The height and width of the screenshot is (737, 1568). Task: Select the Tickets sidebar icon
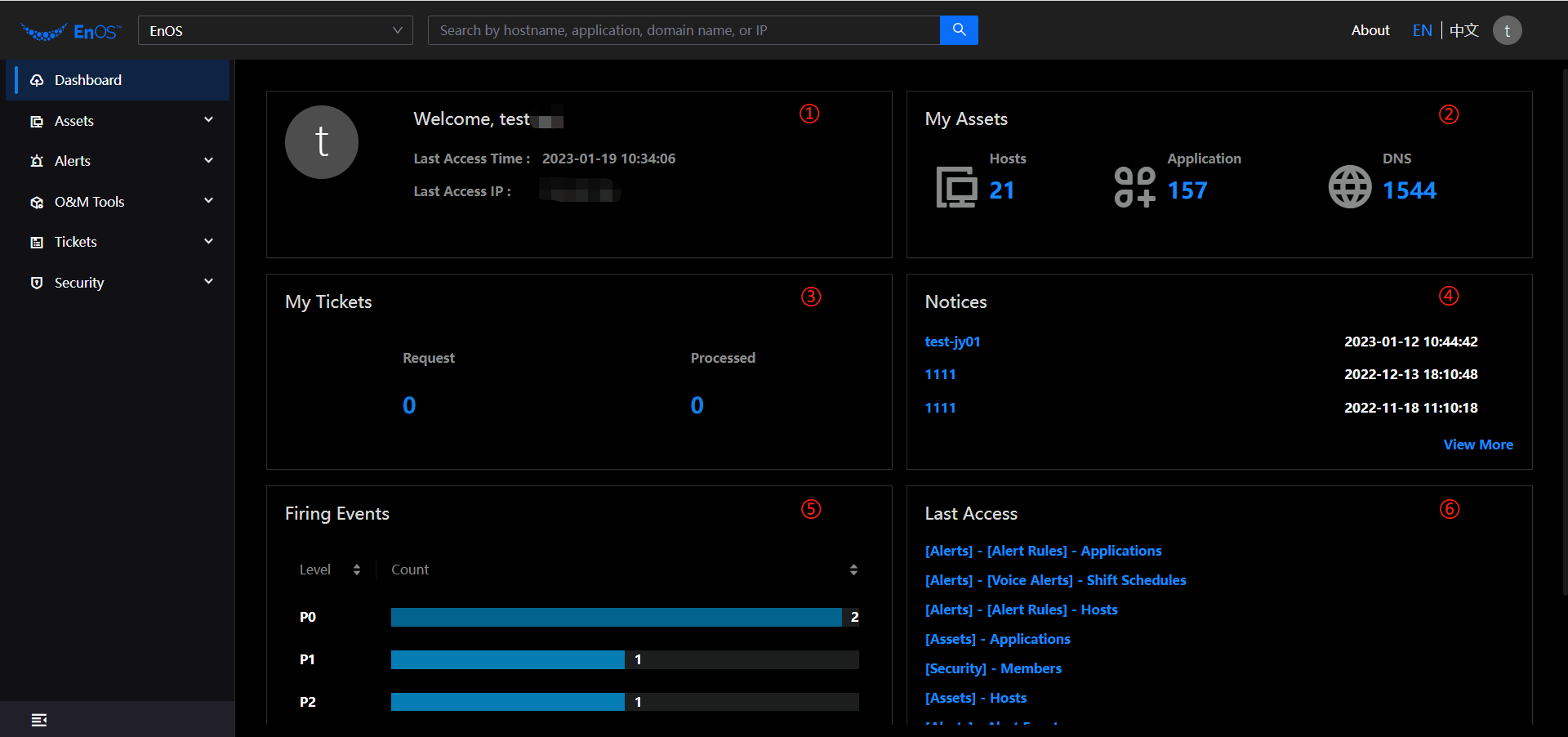37,241
